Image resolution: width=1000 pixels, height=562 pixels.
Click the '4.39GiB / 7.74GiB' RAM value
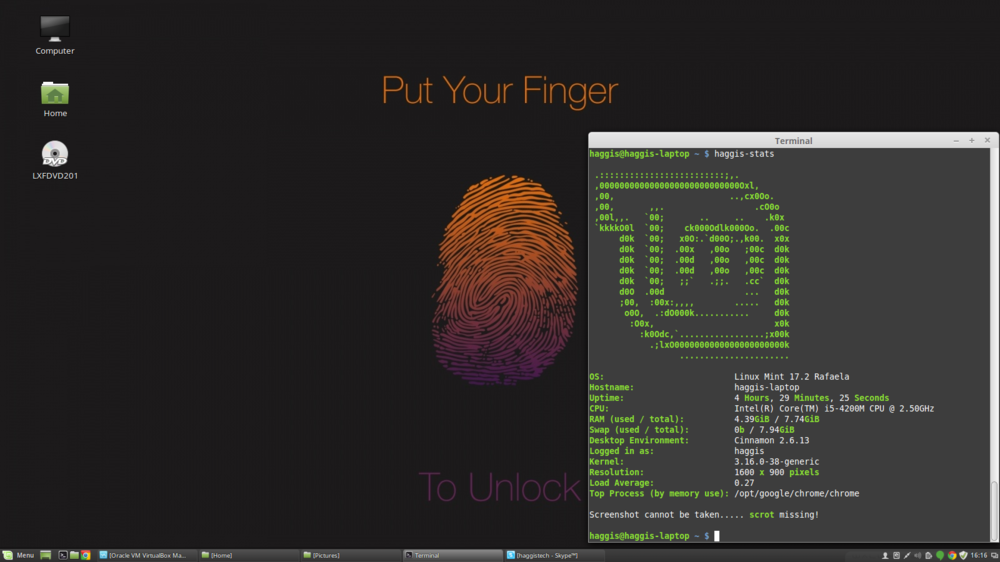tap(777, 419)
